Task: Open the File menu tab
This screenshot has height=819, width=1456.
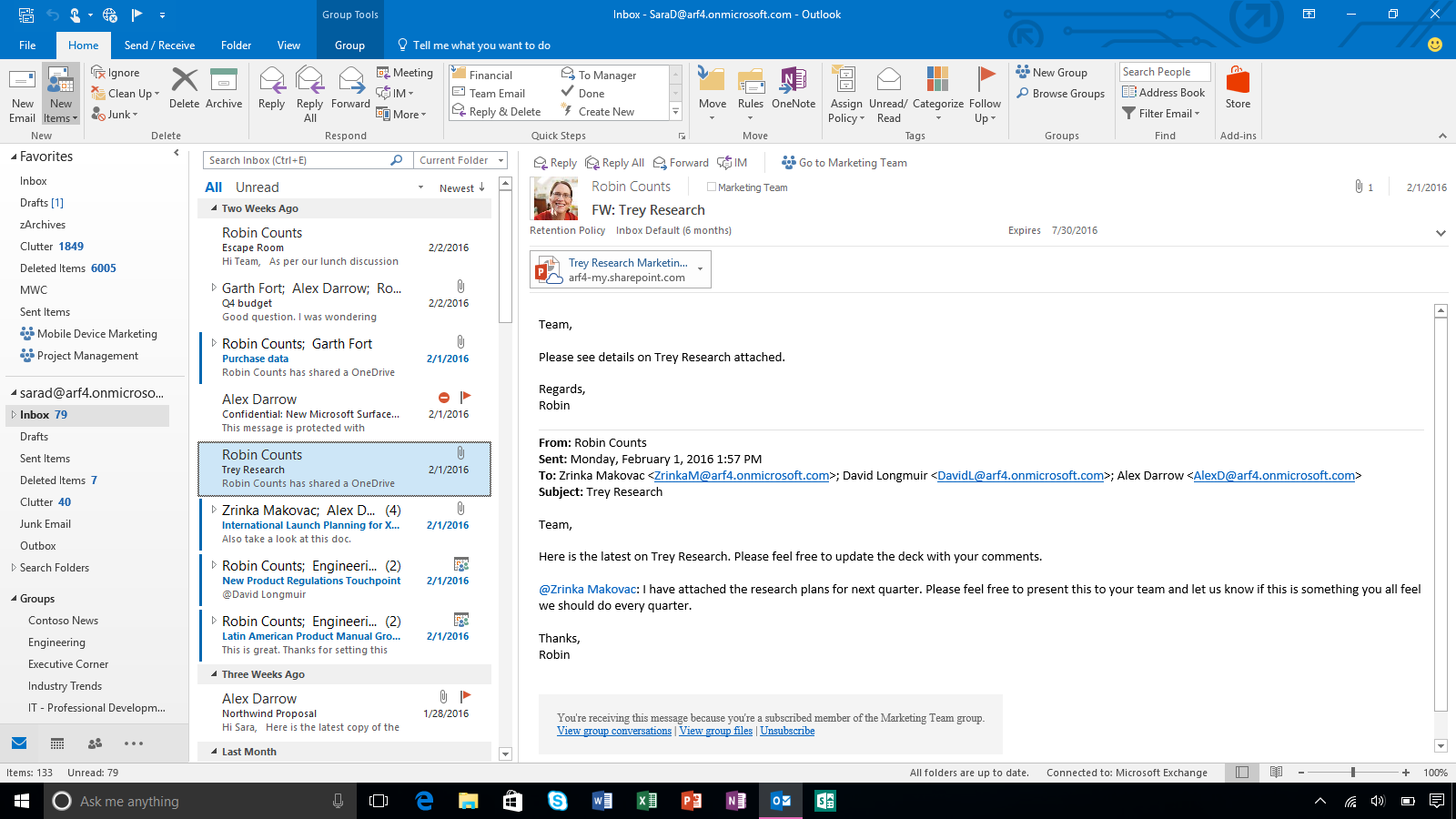Action: click(x=27, y=45)
